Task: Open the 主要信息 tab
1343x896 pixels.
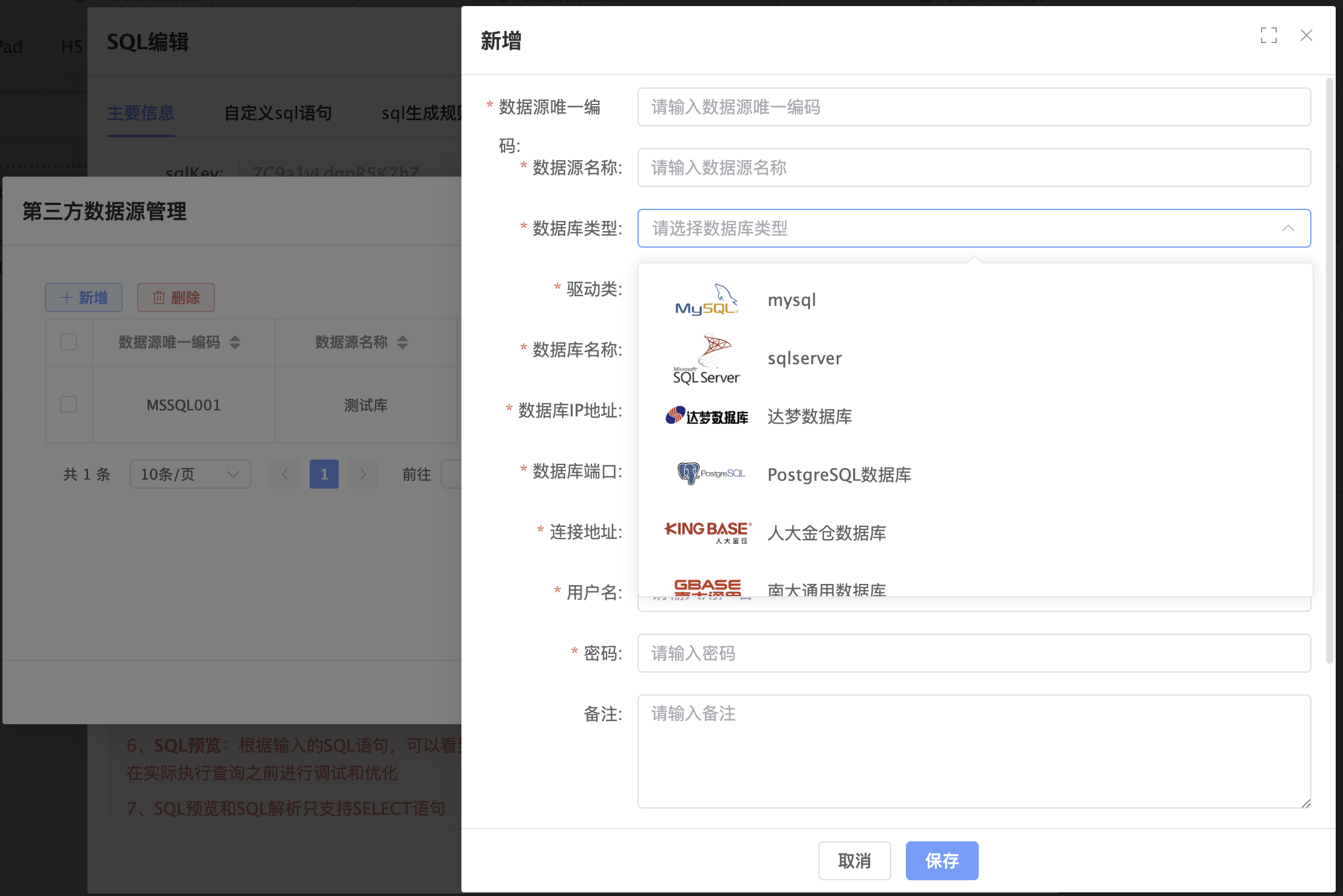Action: [x=141, y=113]
